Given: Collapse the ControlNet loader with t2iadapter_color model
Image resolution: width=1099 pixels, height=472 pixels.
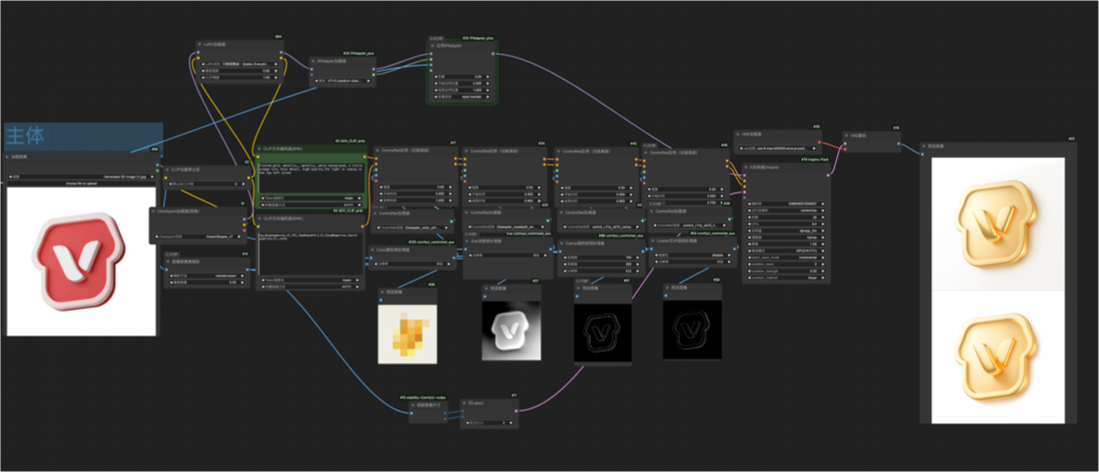Looking at the screenshot, I should (375, 213).
